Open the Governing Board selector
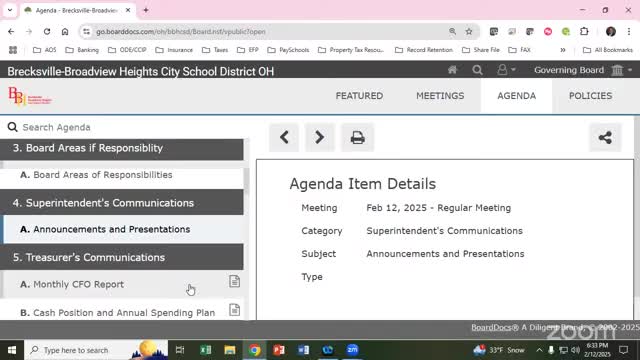 click(583, 70)
